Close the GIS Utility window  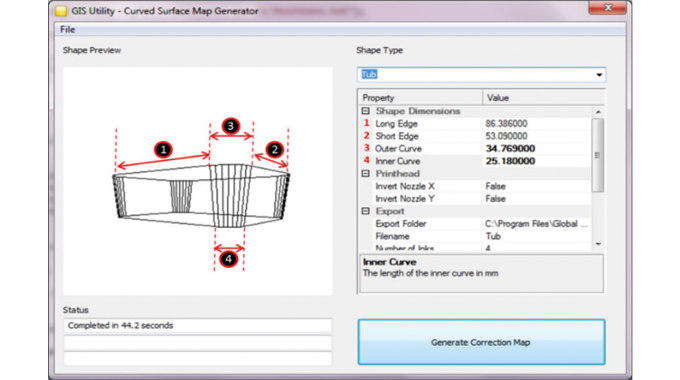[607, 7]
